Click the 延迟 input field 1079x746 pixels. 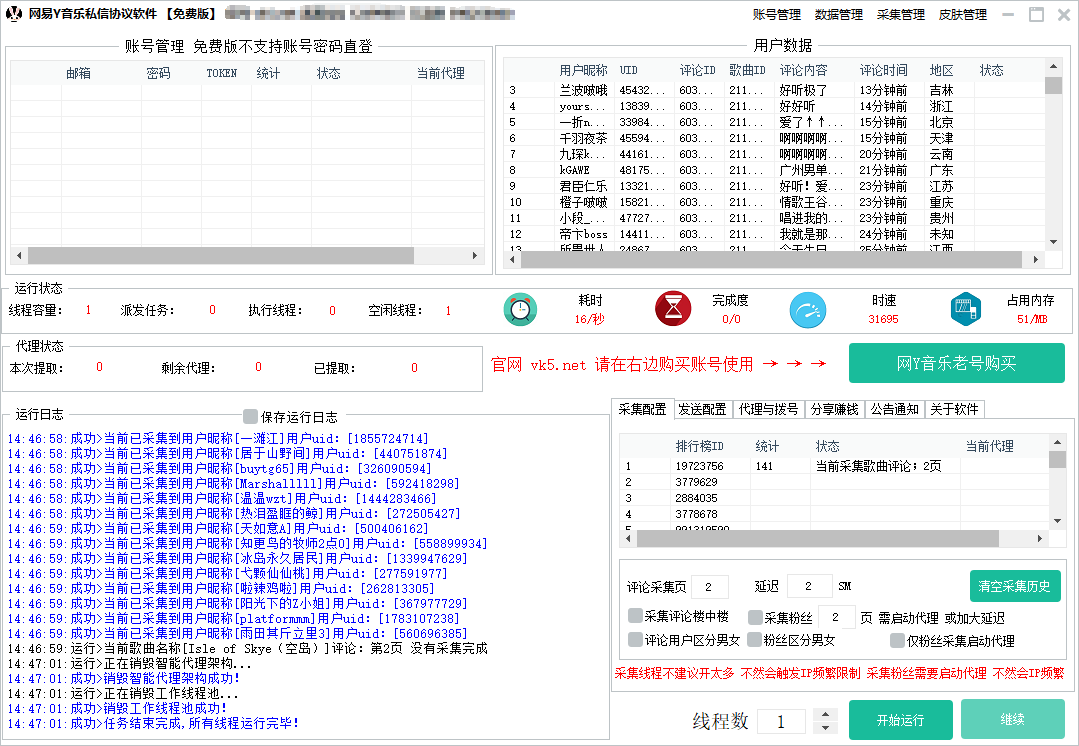[809, 586]
